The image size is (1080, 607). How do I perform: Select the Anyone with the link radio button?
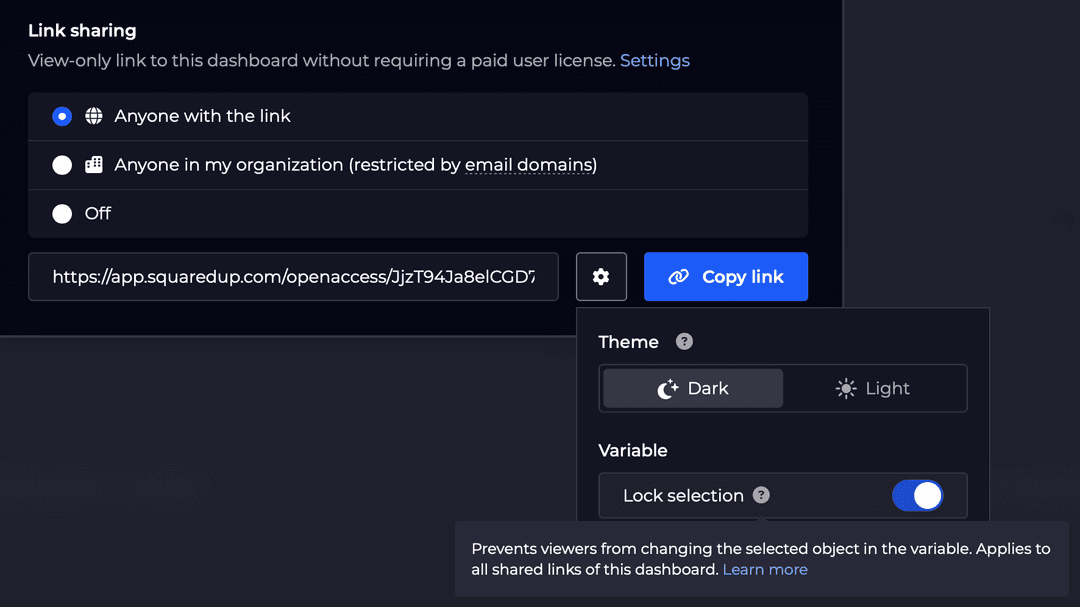click(62, 116)
